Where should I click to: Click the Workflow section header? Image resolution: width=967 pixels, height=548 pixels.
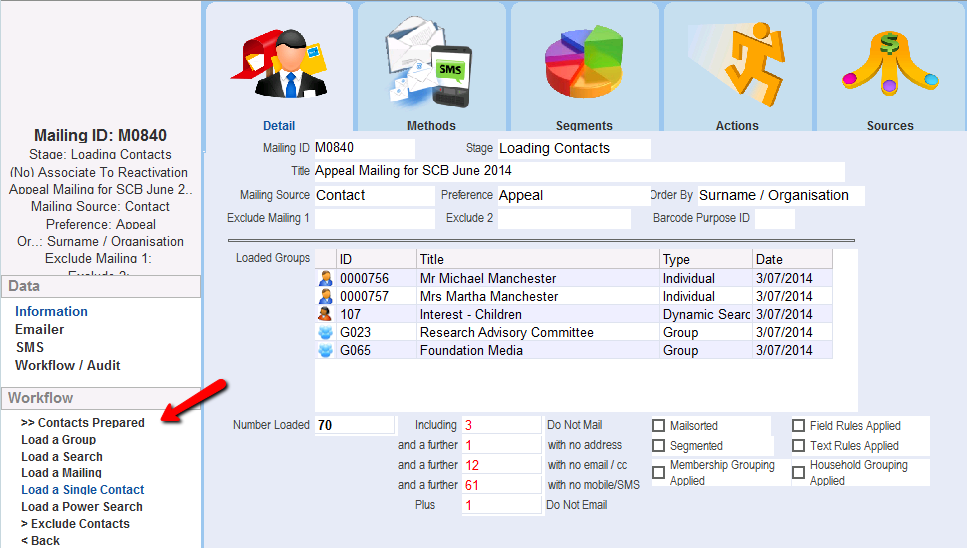tap(101, 398)
